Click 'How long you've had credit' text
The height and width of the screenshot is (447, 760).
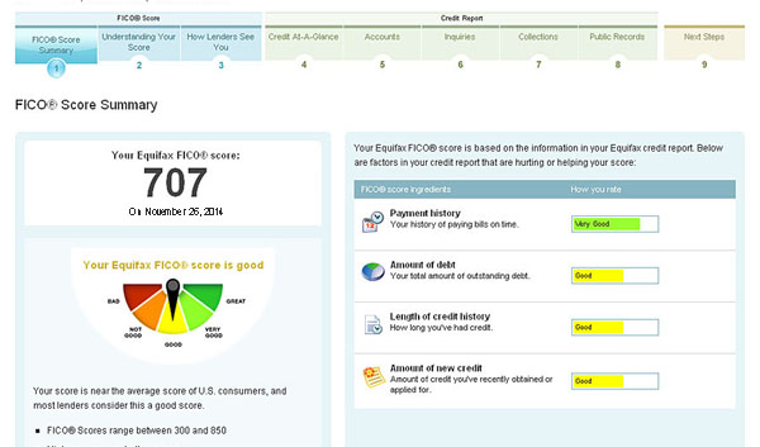tap(441, 328)
